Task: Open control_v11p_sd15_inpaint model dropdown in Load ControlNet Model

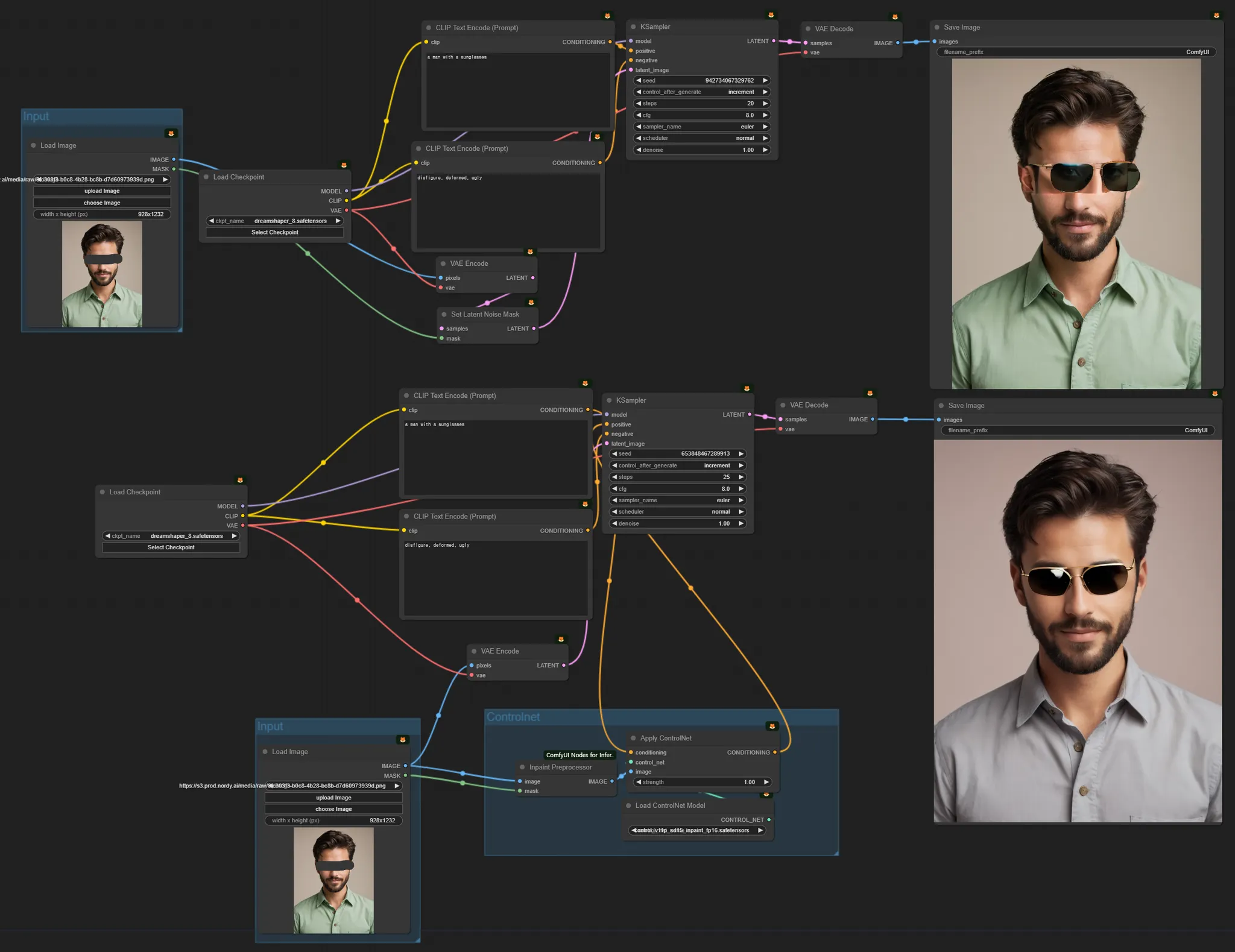Action: [697, 831]
